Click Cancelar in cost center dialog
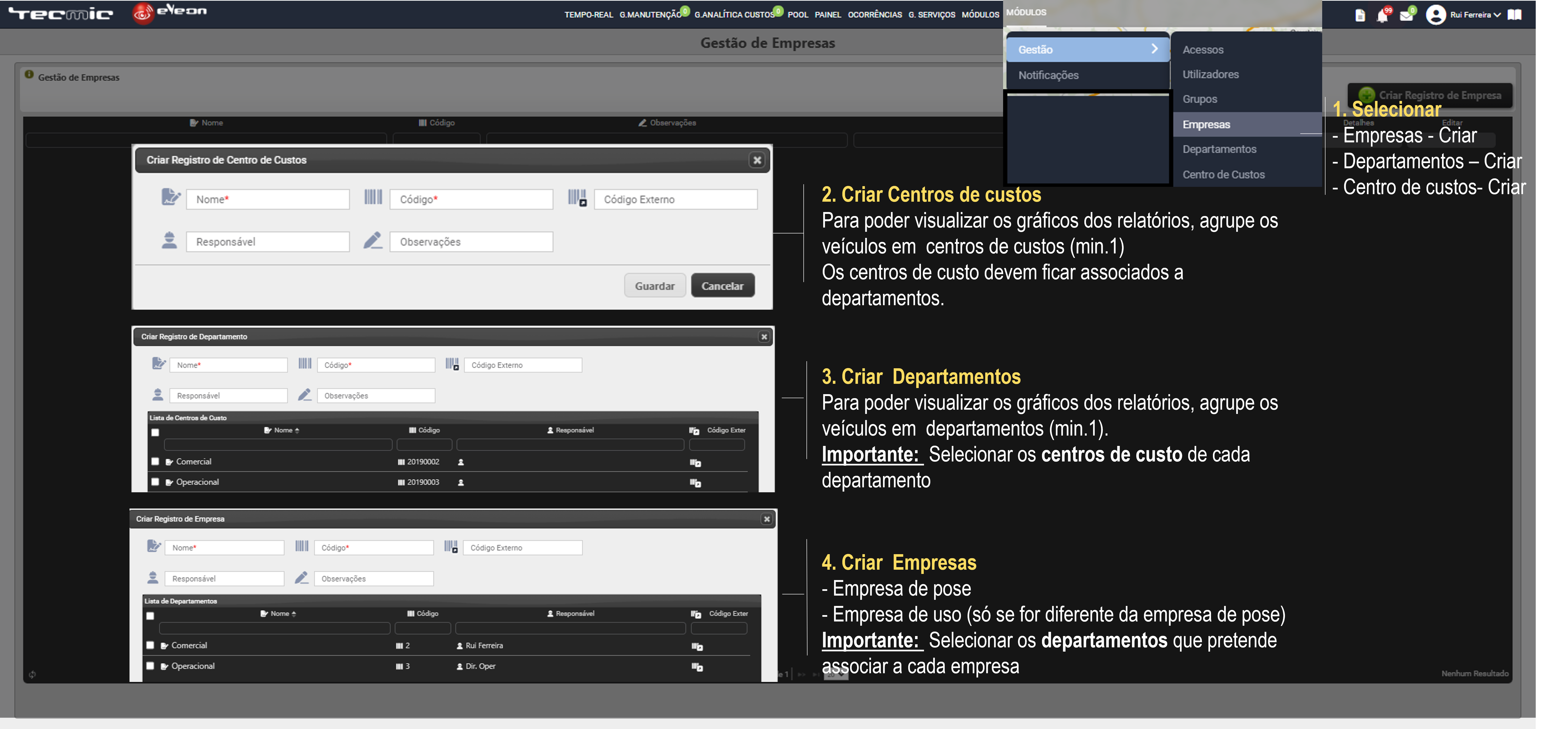The image size is (1568, 729). coord(722,286)
